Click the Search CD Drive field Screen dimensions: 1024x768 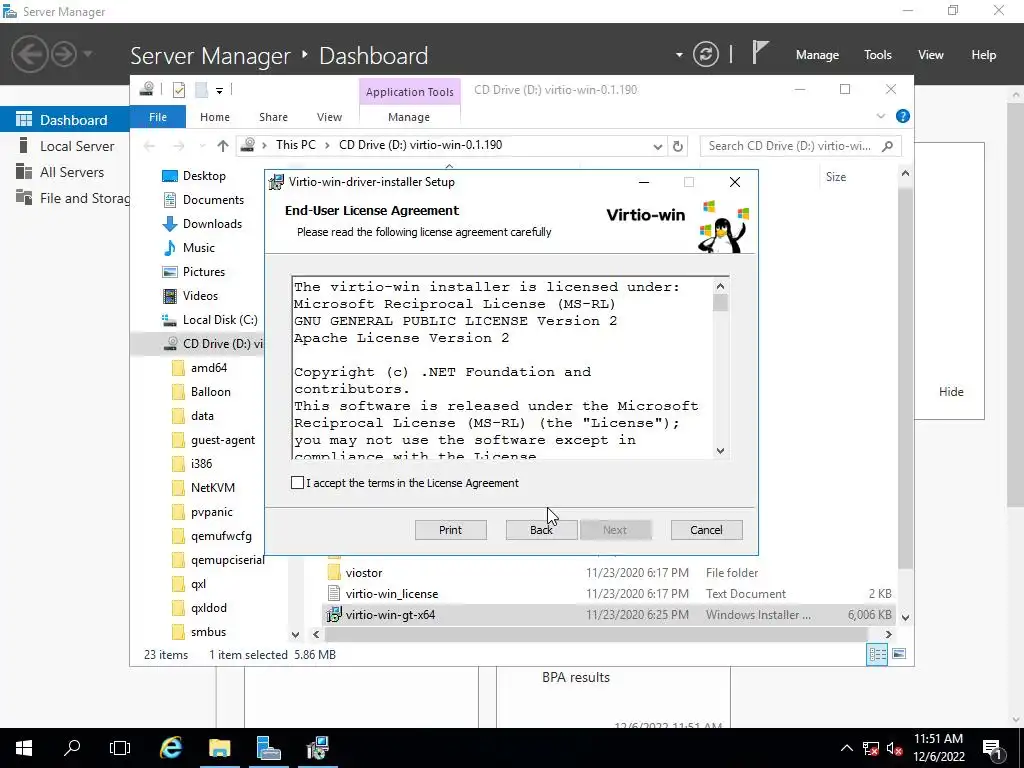pos(801,146)
